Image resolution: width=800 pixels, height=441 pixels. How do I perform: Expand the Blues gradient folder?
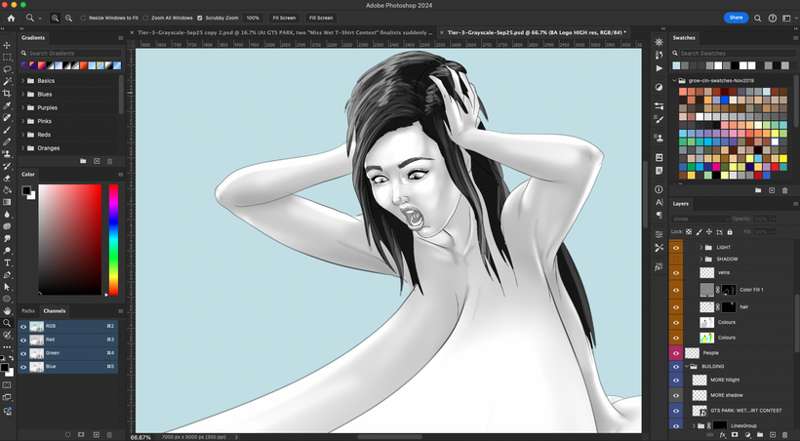23,94
